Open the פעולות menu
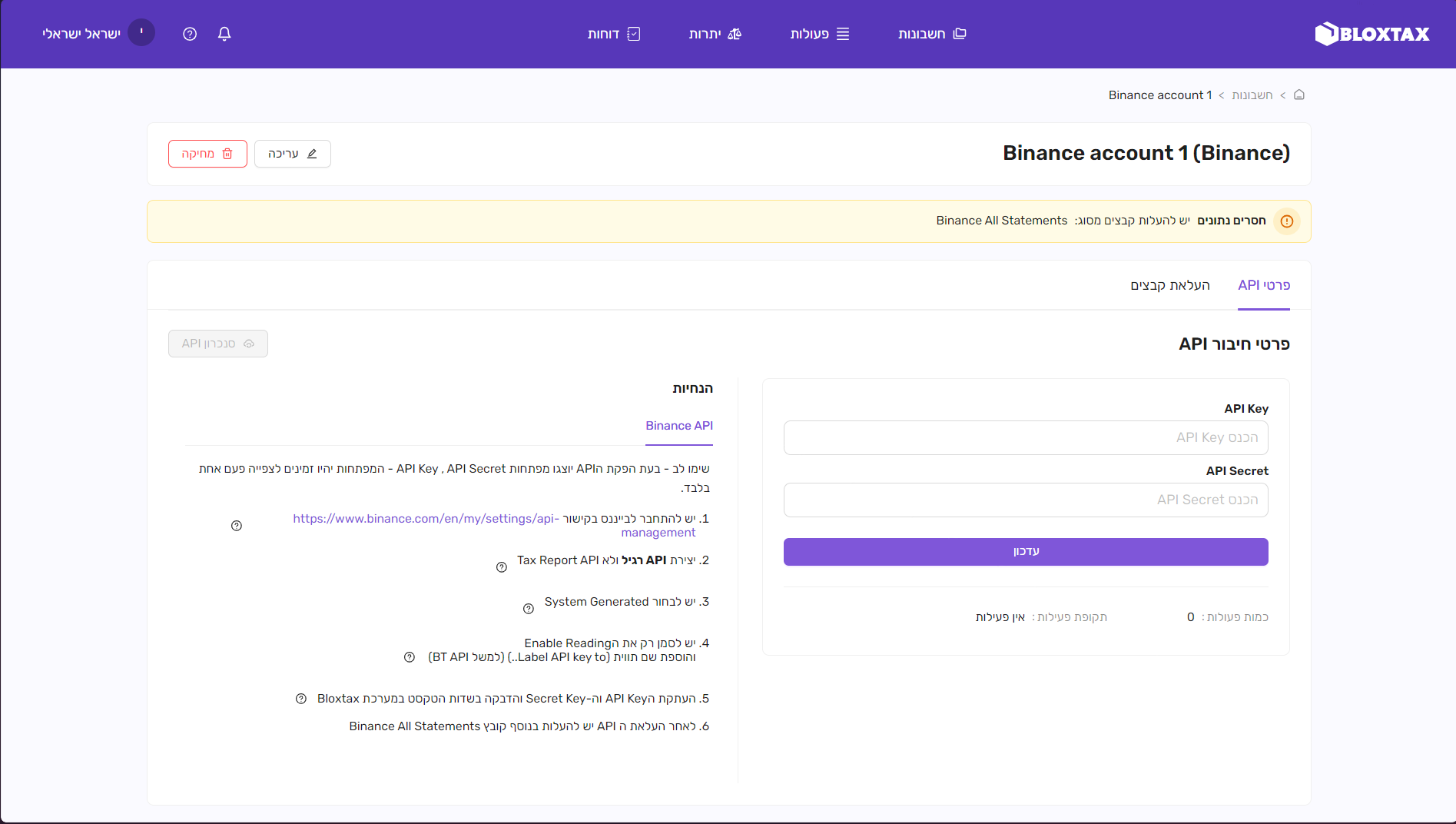This screenshot has height=824, width=1456. 820,34
